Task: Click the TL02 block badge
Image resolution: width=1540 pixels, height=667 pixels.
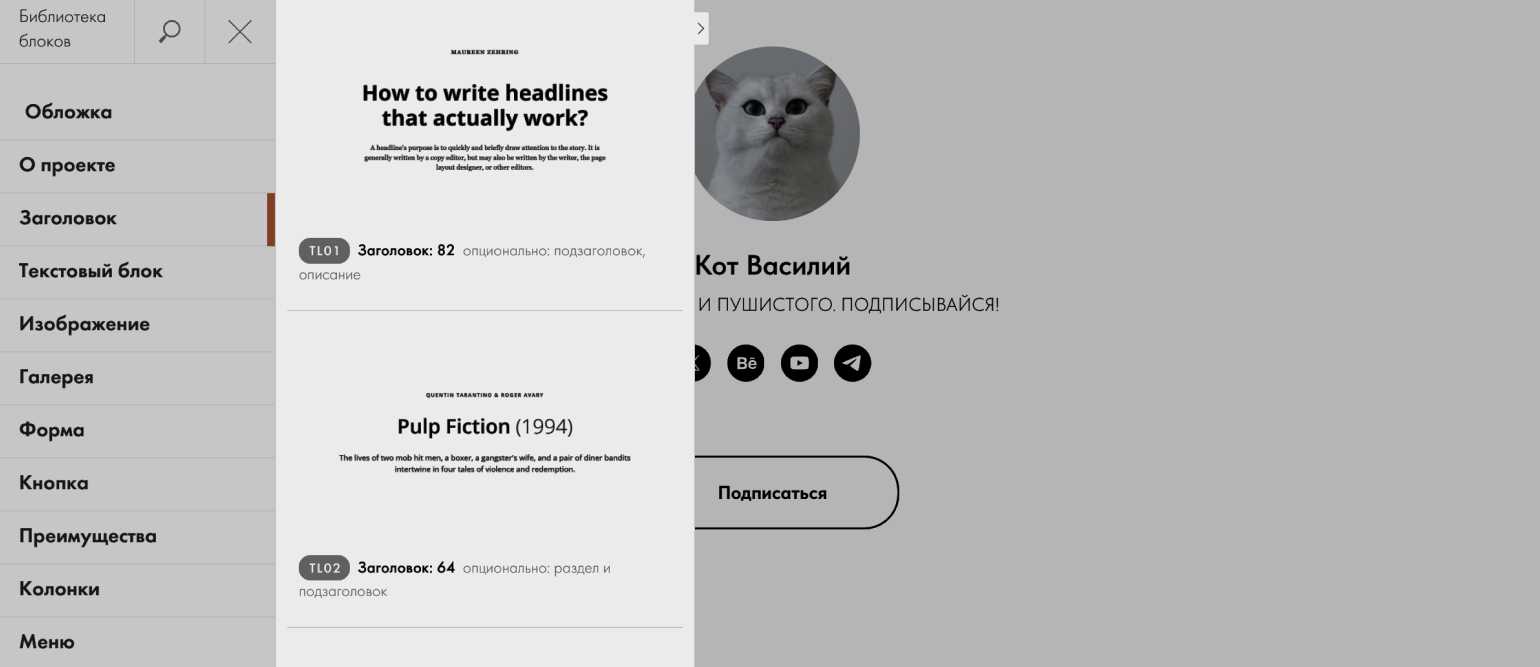Action: click(x=324, y=568)
